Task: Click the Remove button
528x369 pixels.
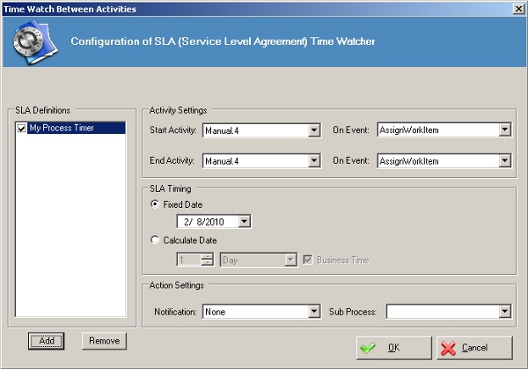Action: [104, 341]
